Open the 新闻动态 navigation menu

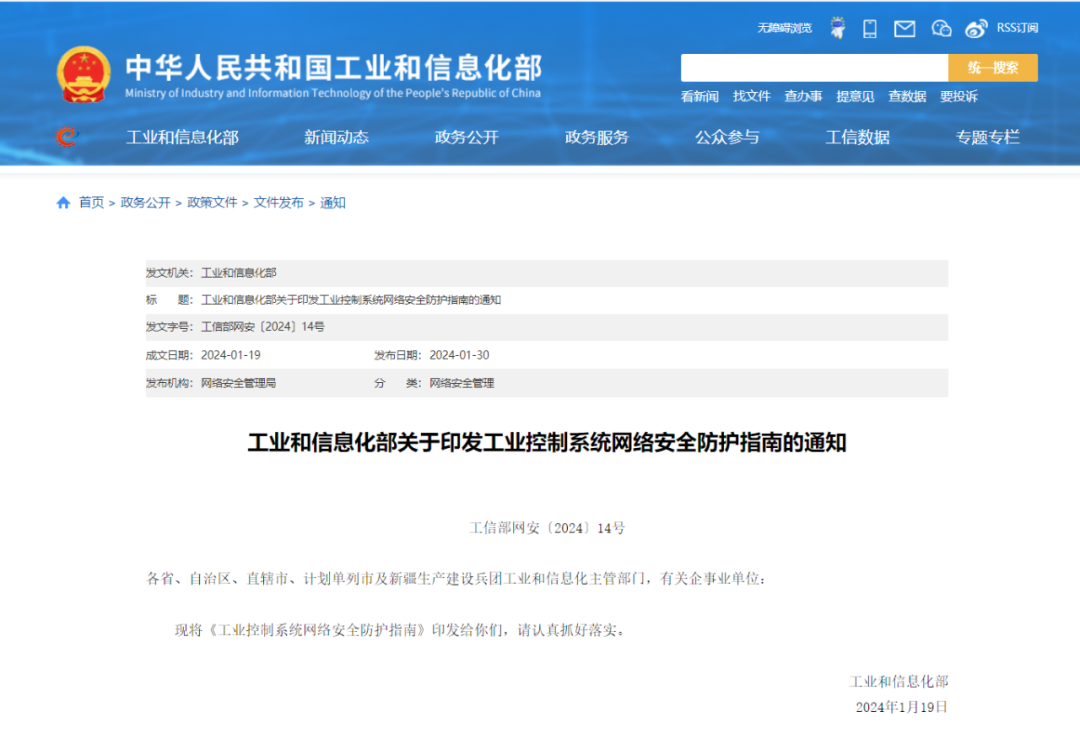pyautogui.click(x=336, y=137)
